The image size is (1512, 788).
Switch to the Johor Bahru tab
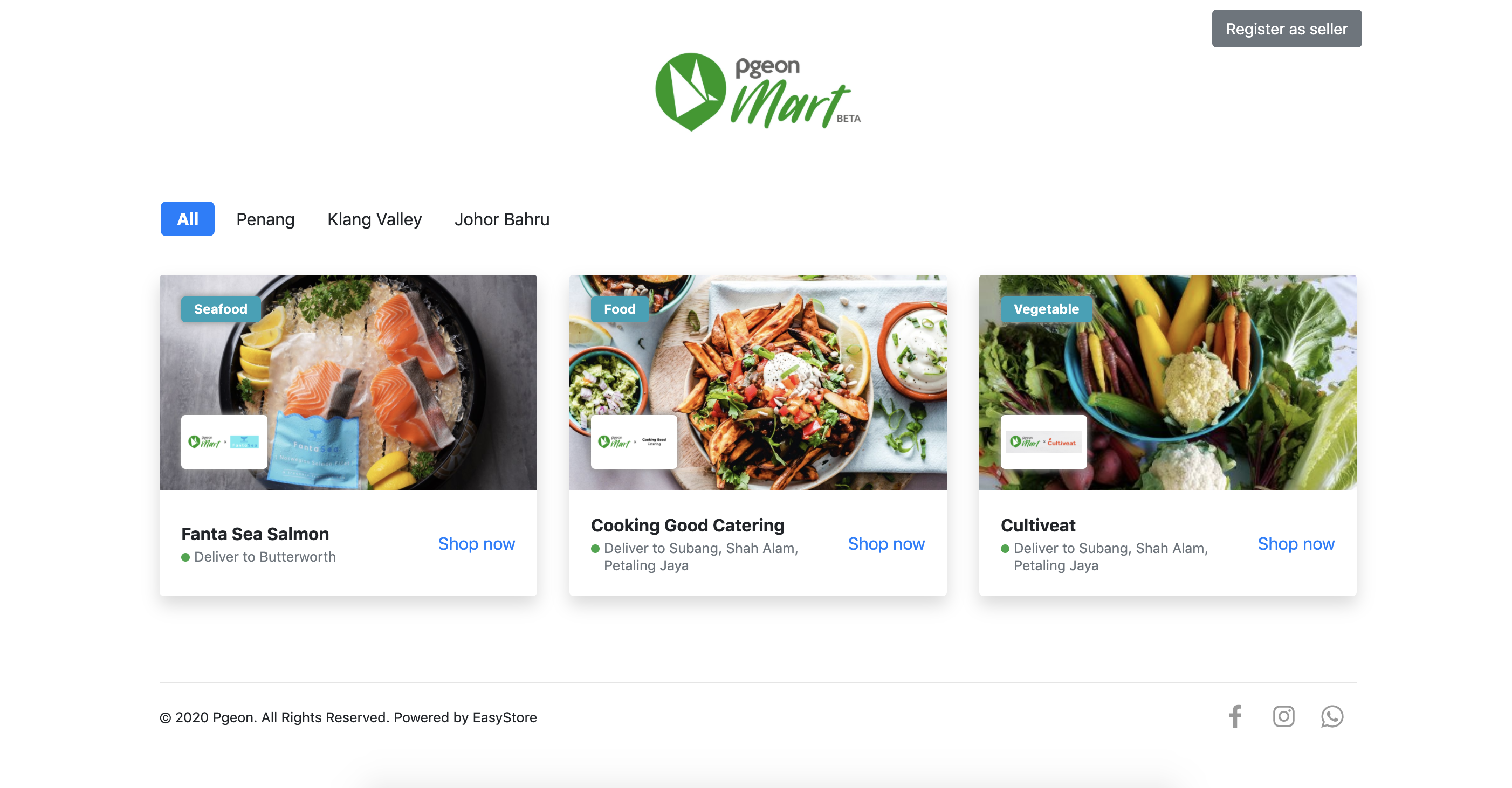coord(502,219)
